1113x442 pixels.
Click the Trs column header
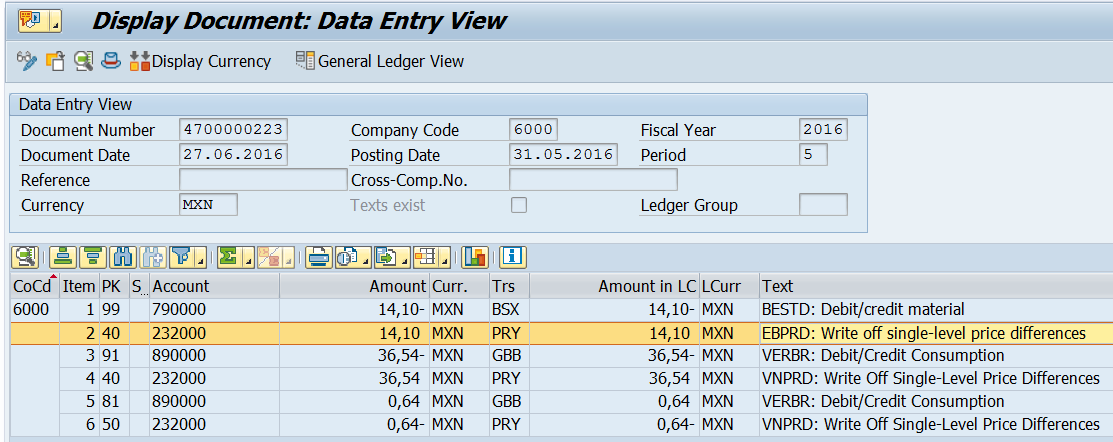click(x=509, y=286)
